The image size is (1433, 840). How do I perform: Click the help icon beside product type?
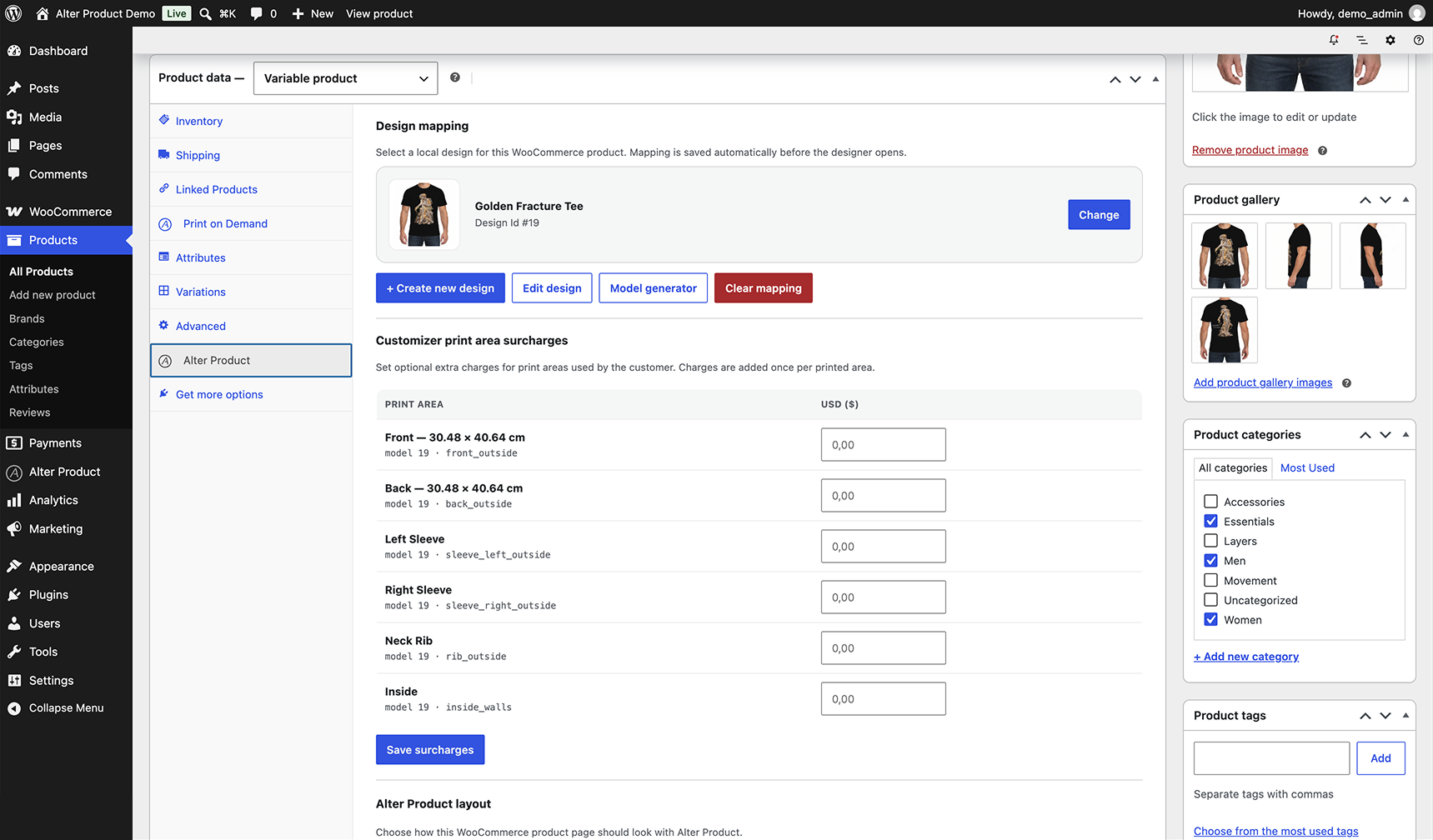[455, 77]
